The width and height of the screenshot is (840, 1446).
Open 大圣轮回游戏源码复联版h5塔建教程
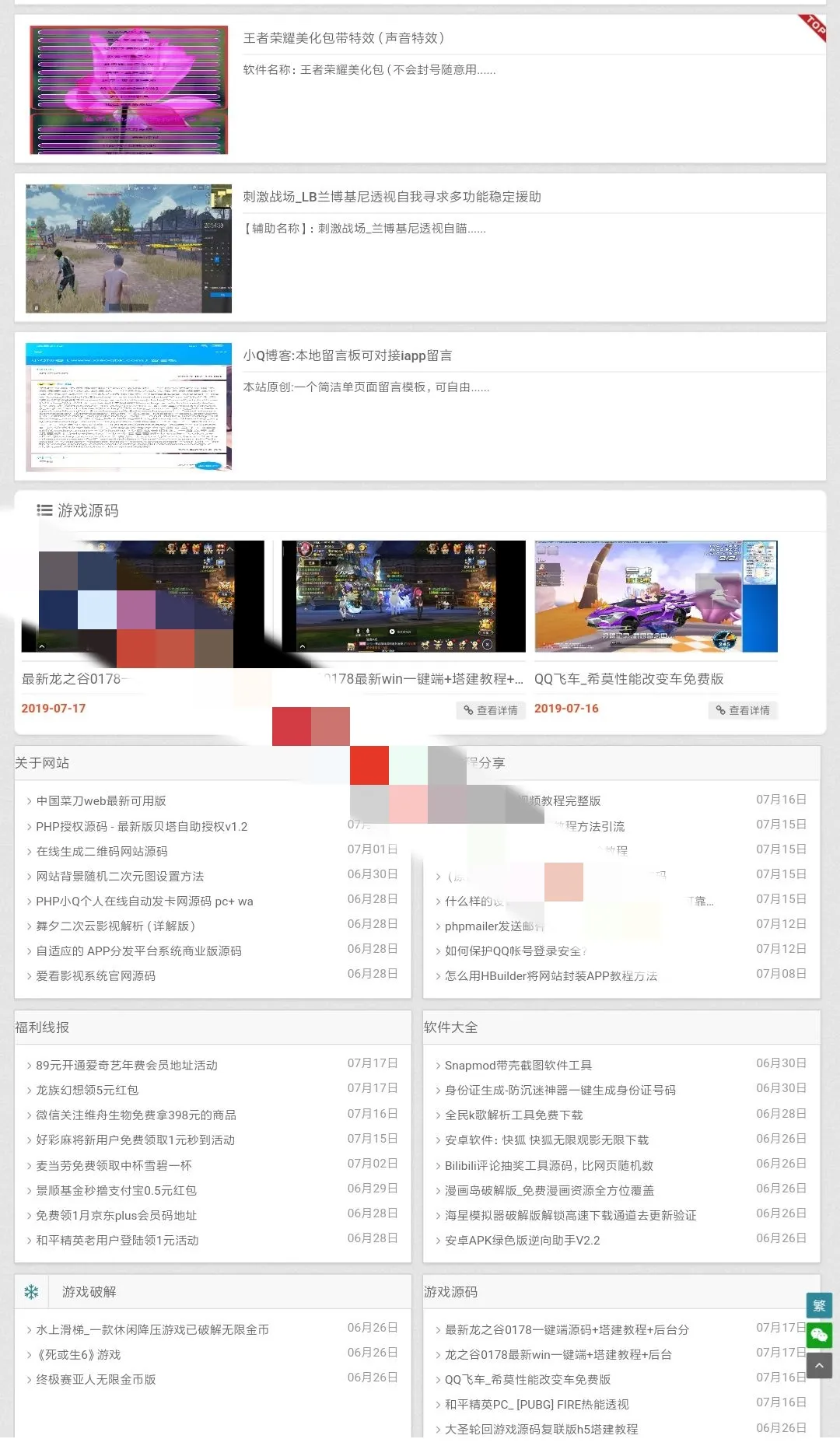tap(541, 1429)
